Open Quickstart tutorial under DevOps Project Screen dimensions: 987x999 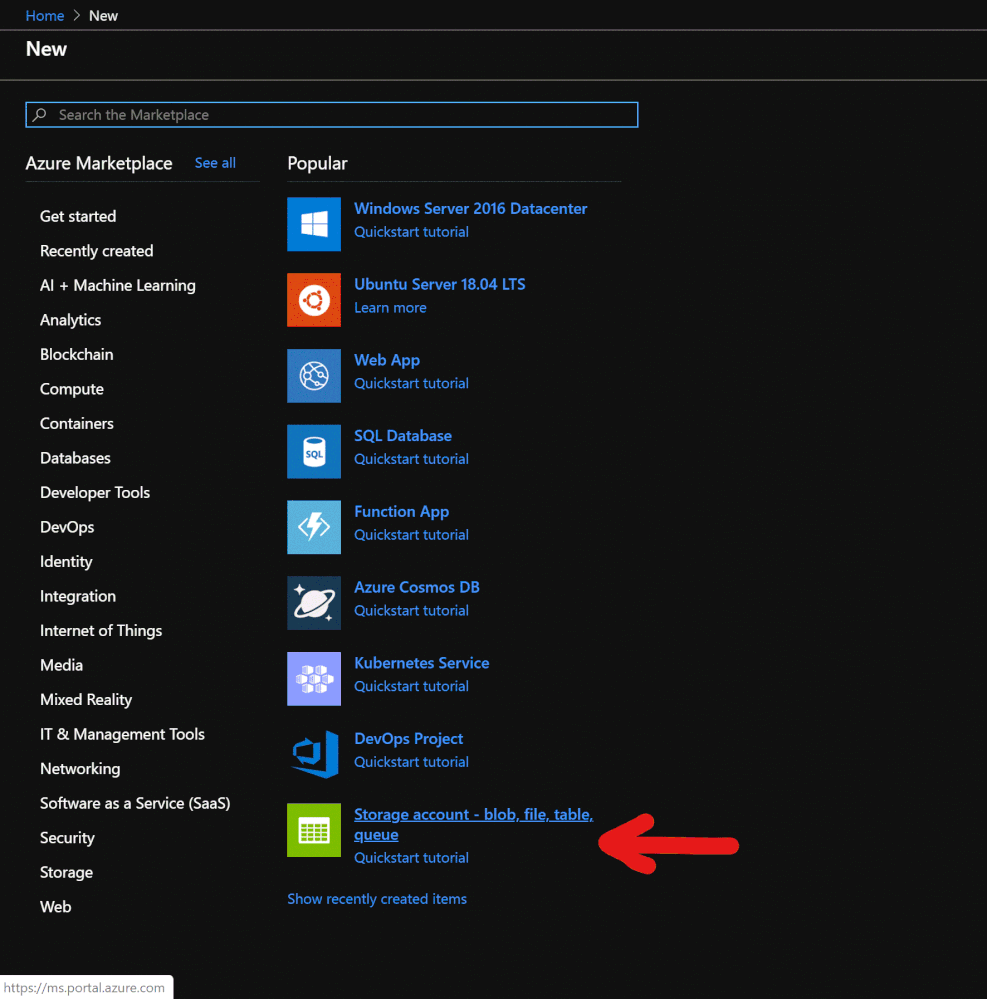tap(411, 763)
